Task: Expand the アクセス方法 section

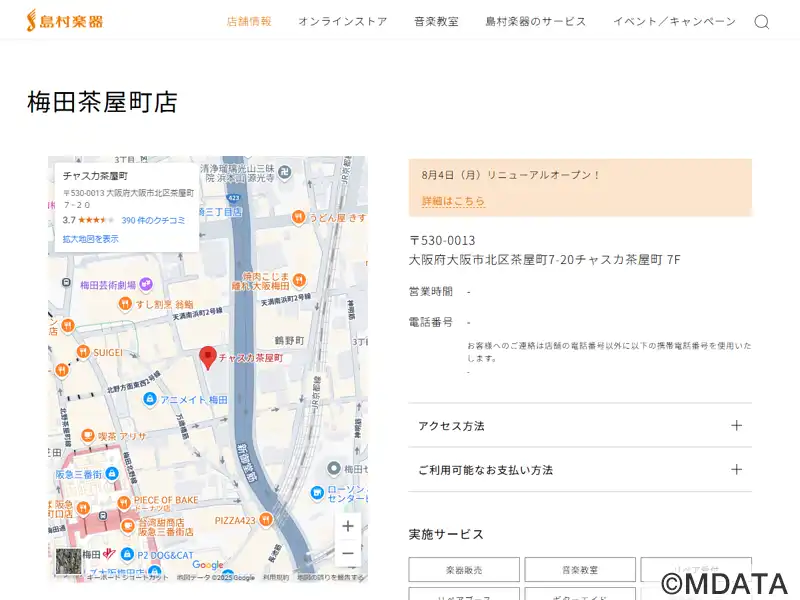Action: coord(580,426)
